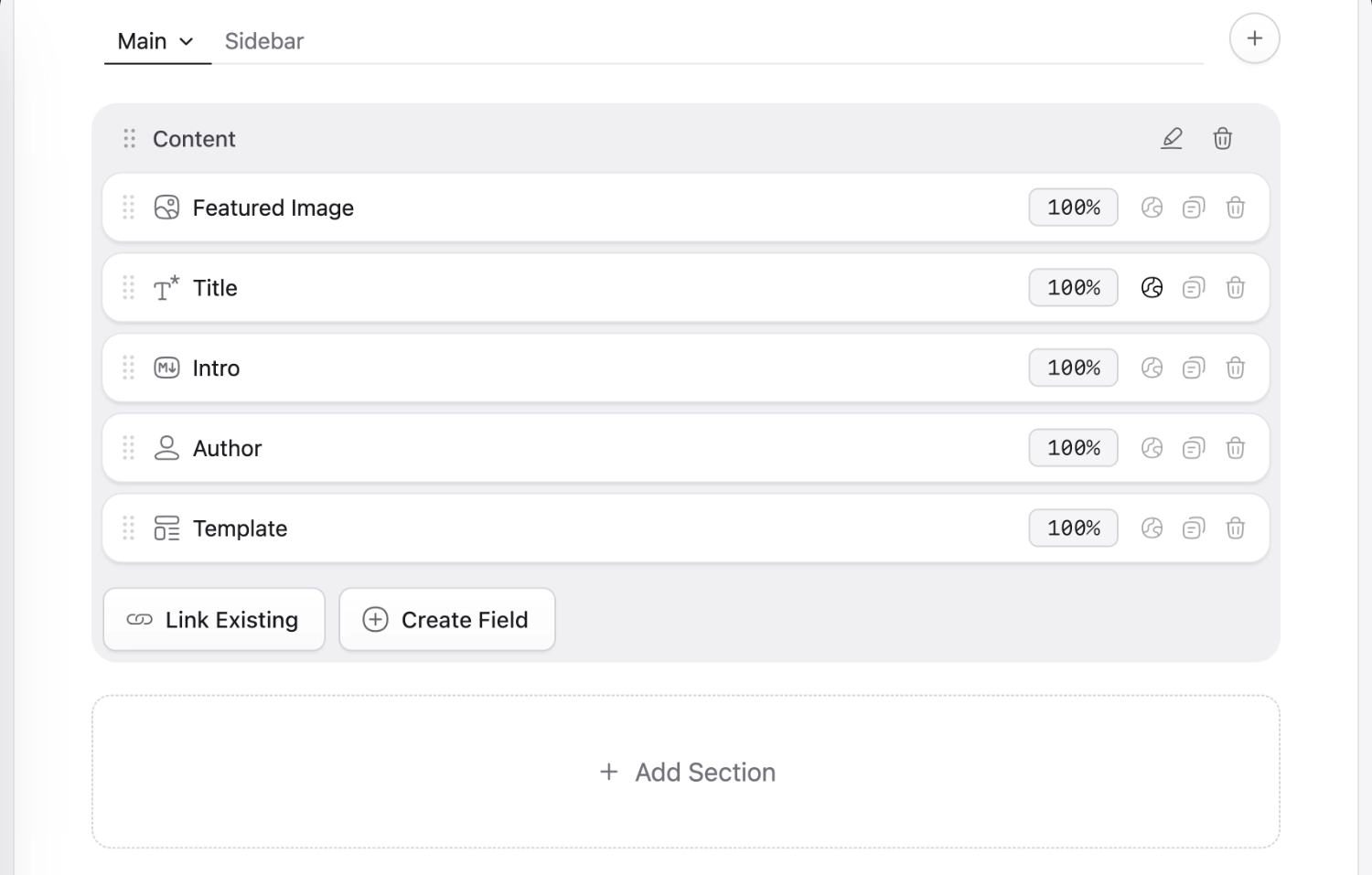Duplicate the Featured Image field

(x=1193, y=208)
